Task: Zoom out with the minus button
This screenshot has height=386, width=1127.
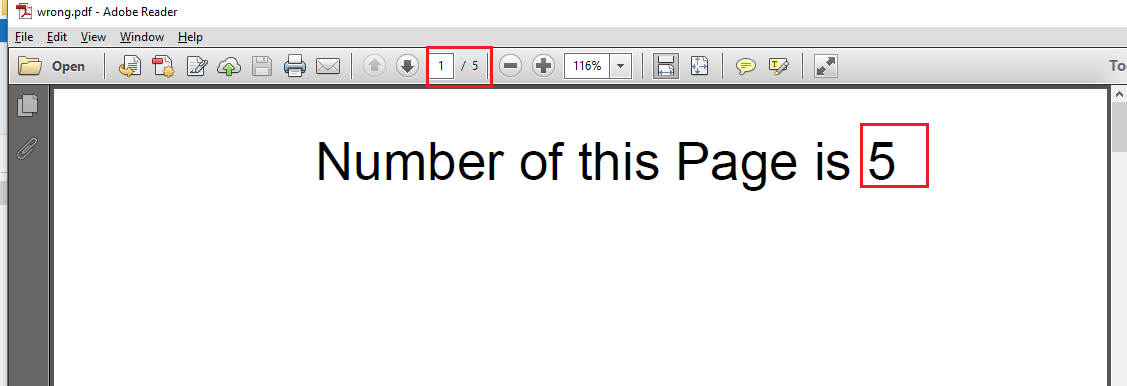Action: [510, 66]
